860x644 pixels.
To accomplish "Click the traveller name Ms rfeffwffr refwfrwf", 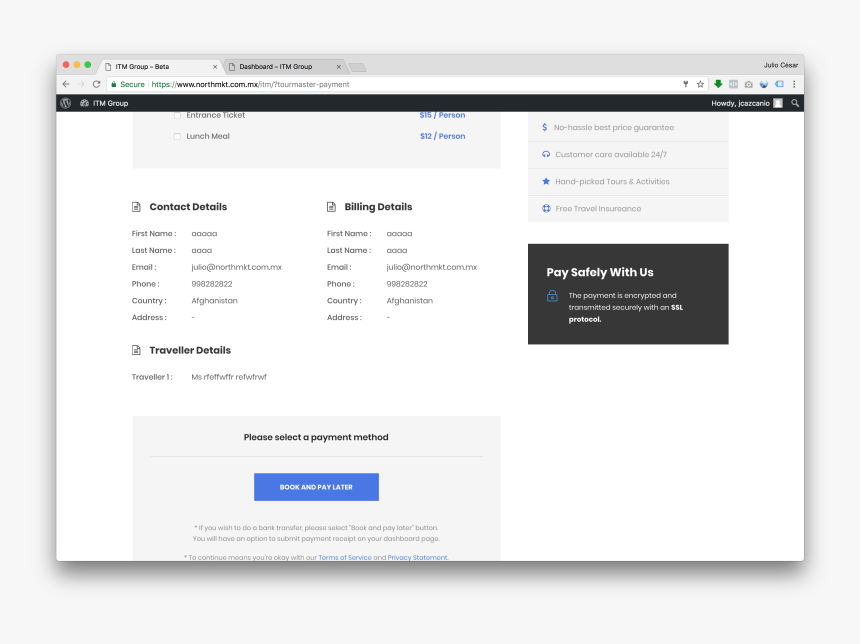I will pyautogui.click(x=229, y=377).
